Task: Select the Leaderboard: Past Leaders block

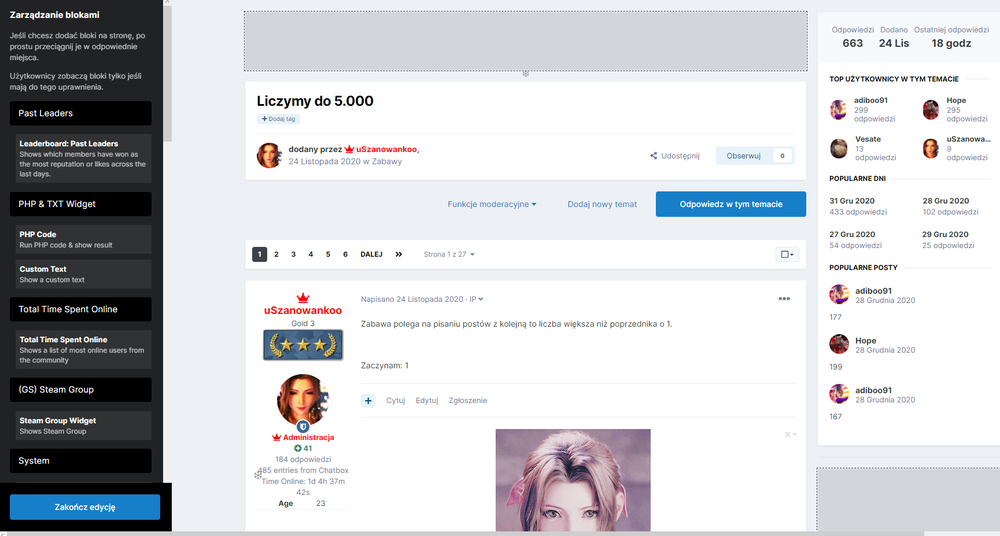Action: pyautogui.click(x=82, y=157)
